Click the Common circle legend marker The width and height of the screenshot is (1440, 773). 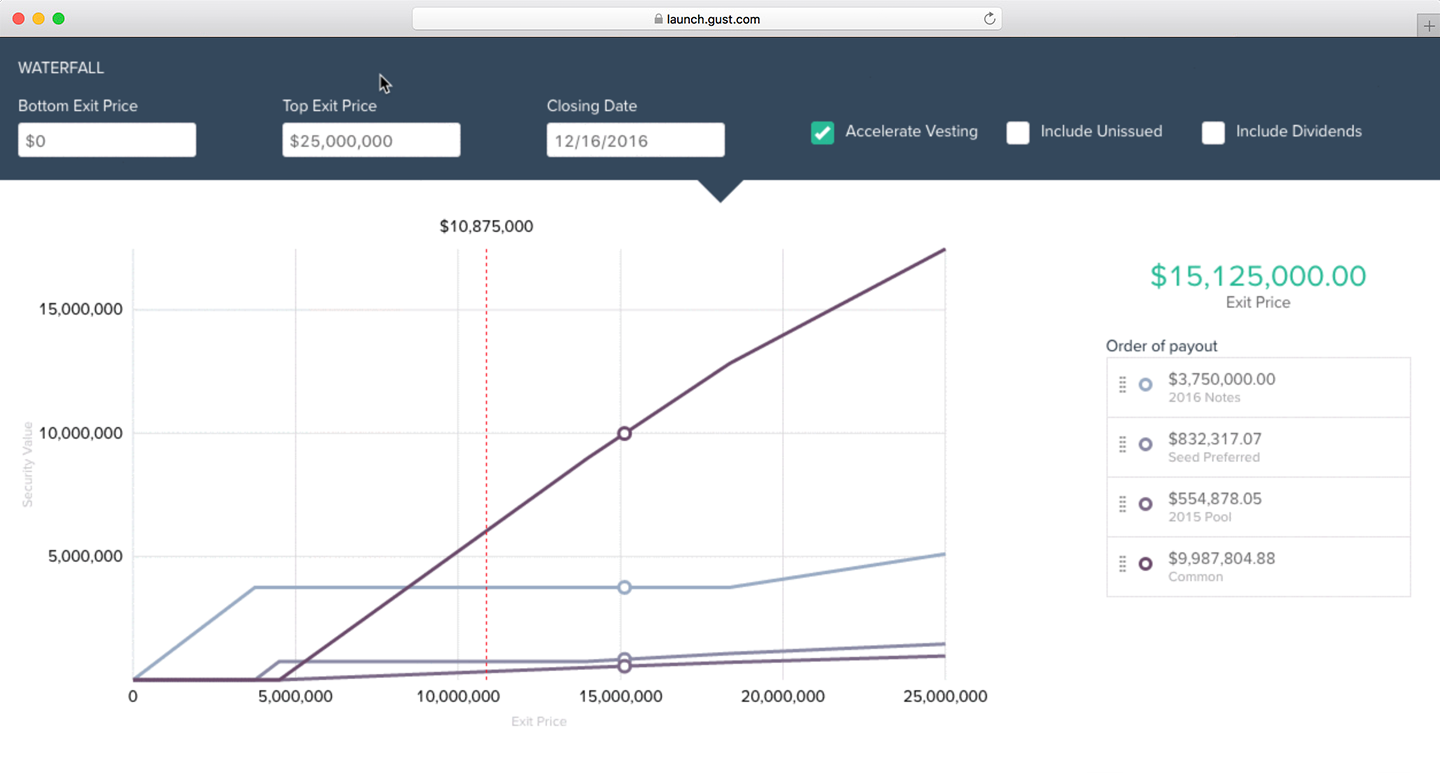1146,564
